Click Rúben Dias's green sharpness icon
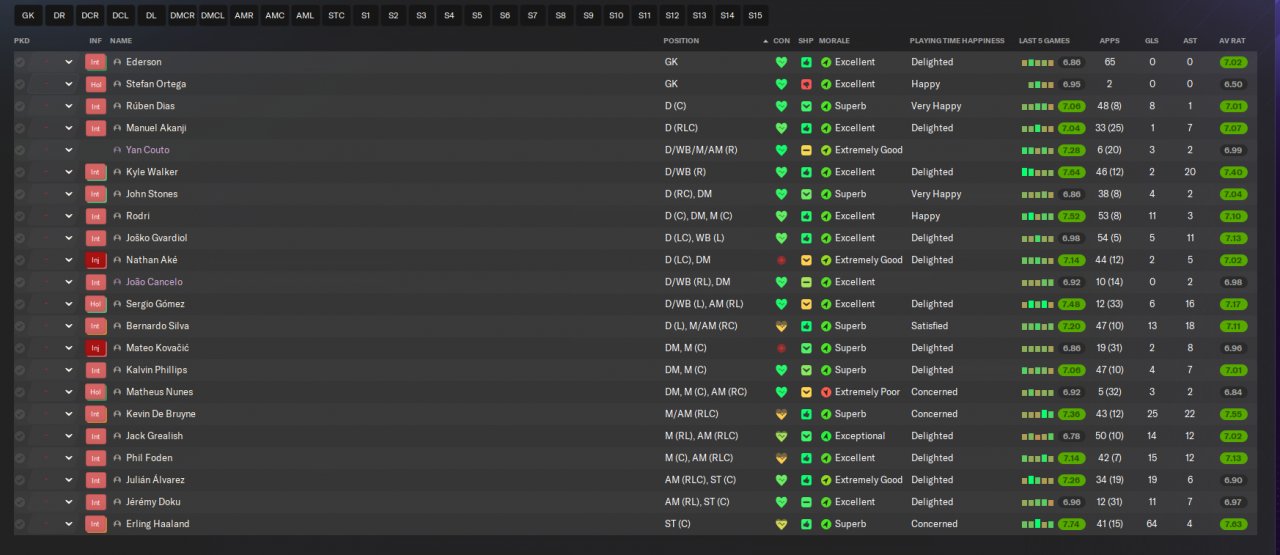This screenshot has width=1280, height=555. (806, 106)
